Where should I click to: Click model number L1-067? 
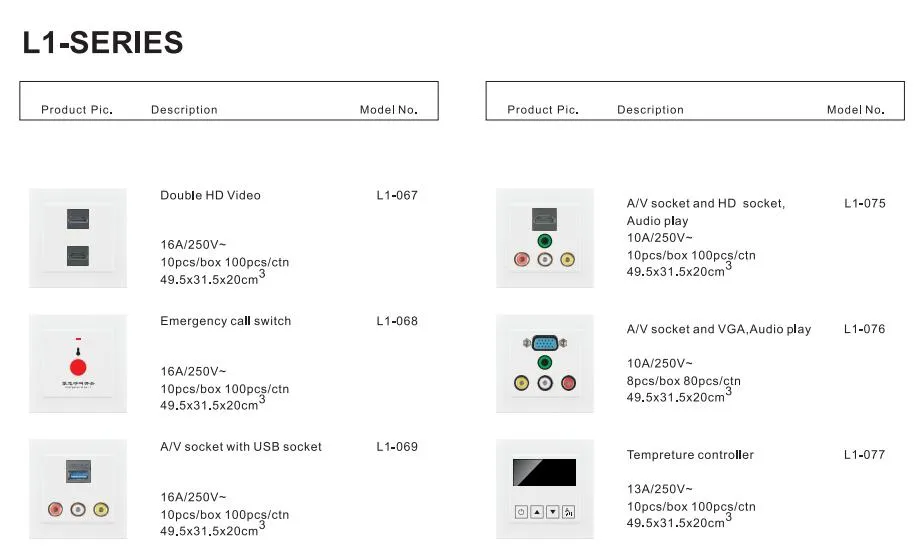(x=397, y=195)
